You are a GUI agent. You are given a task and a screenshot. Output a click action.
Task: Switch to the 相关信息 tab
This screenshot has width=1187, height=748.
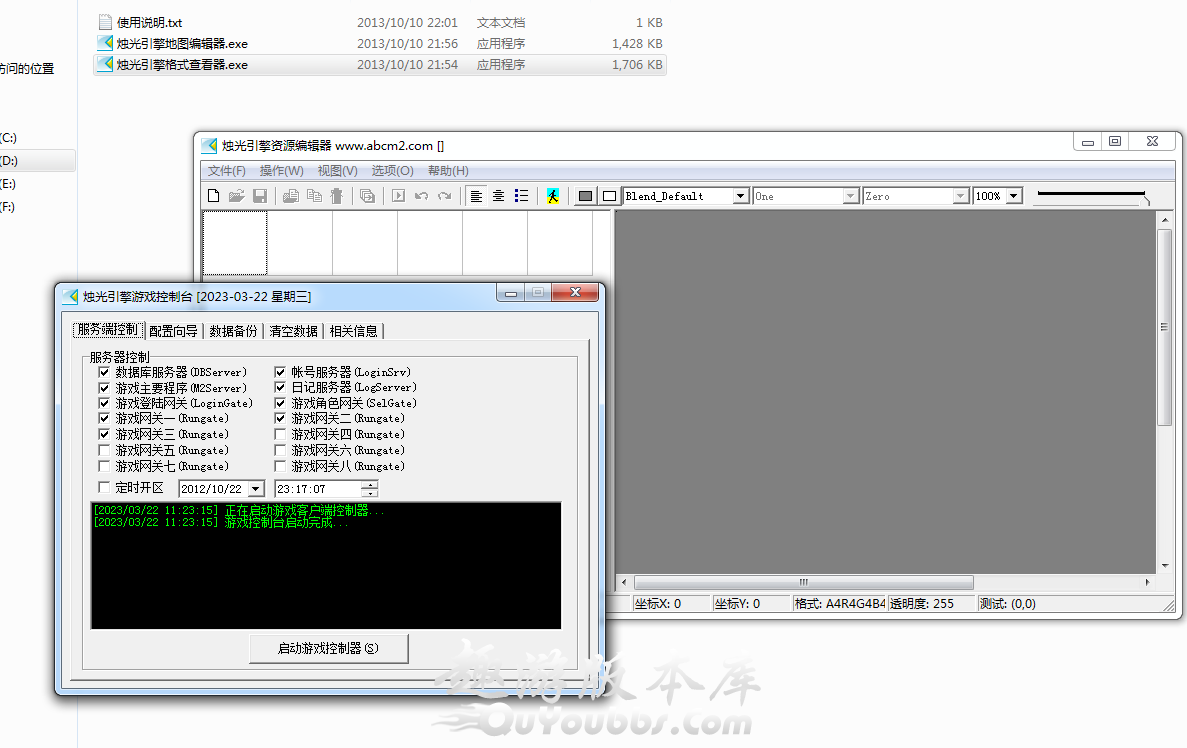click(x=353, y=331)
